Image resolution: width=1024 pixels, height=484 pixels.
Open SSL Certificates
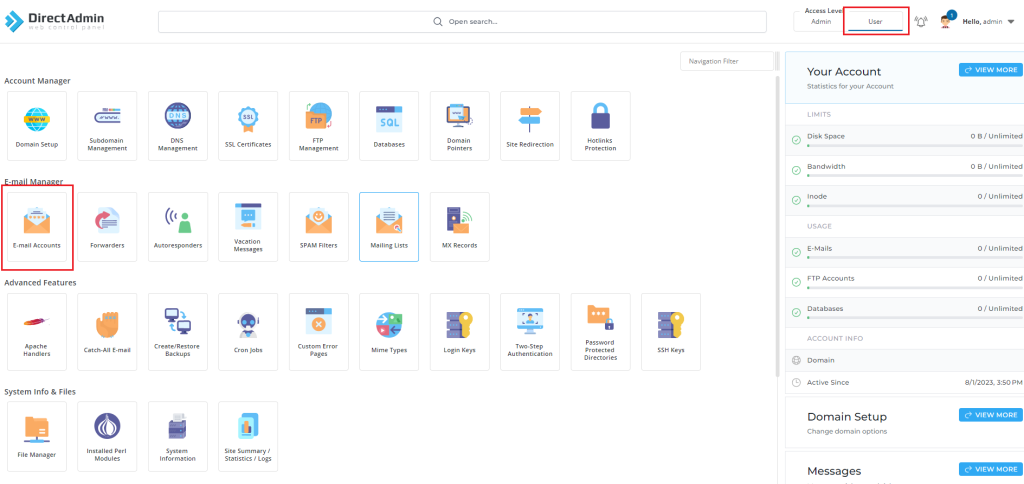click(x=248, y=126)
